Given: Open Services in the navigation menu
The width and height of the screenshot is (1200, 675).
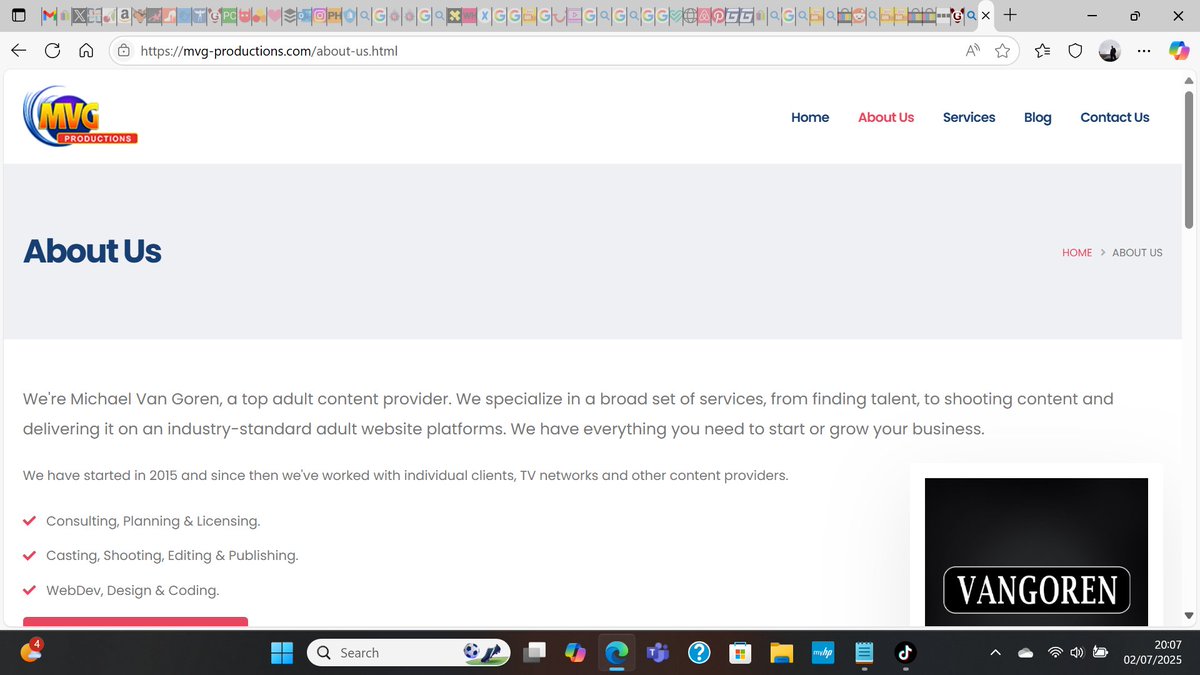Looking at the screenshot, I should click(x=969, y=117).
